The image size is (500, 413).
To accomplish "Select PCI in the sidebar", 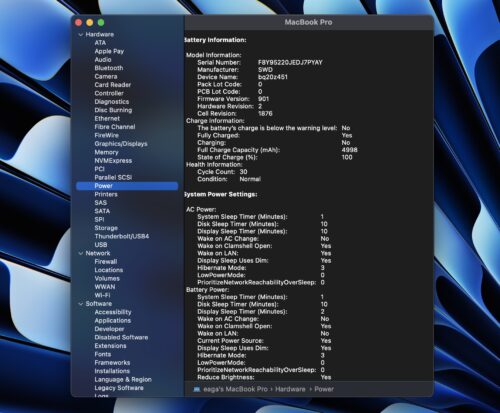I will tap(99, 169).
